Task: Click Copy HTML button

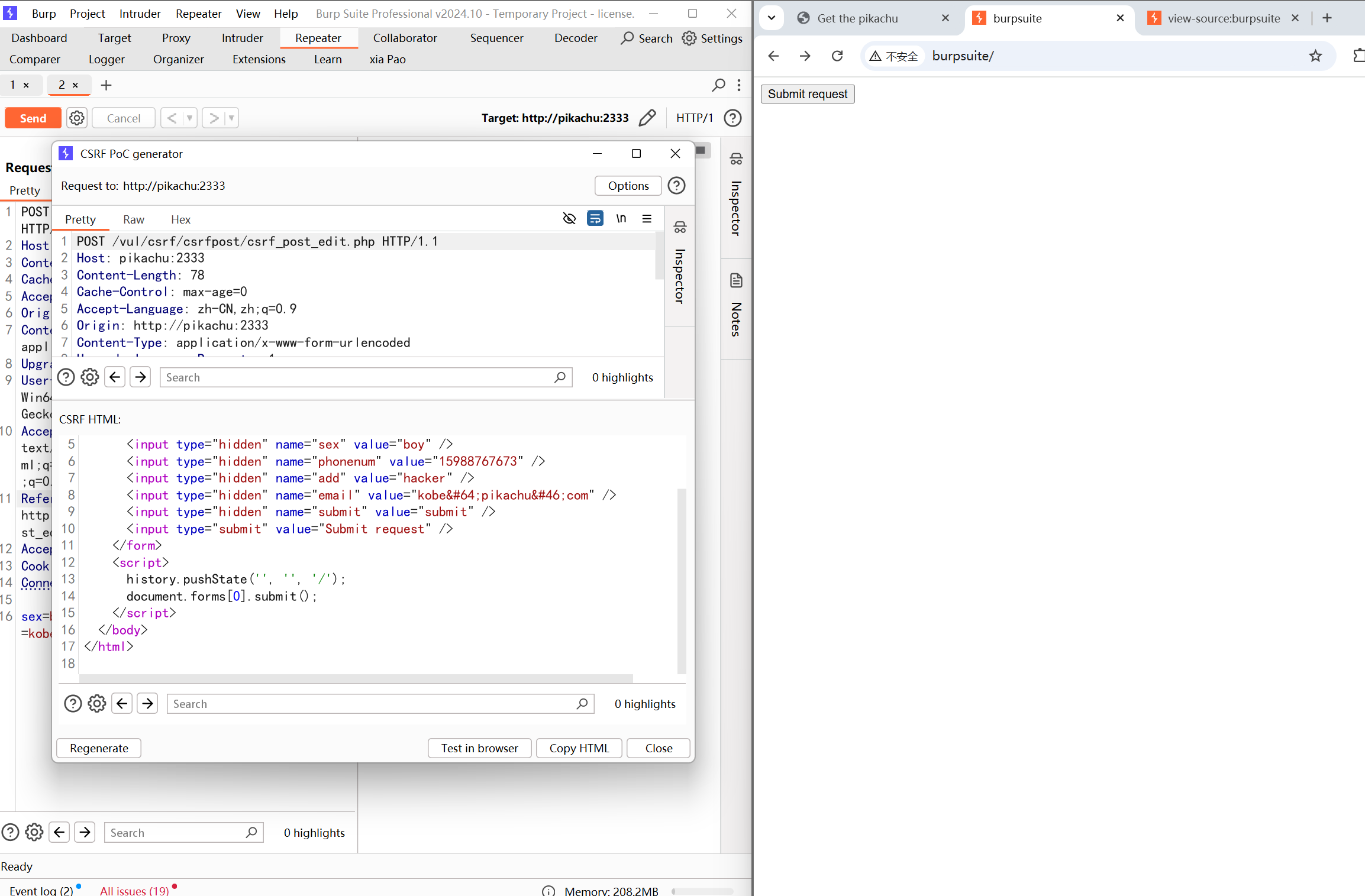Action: click(579, 748)
